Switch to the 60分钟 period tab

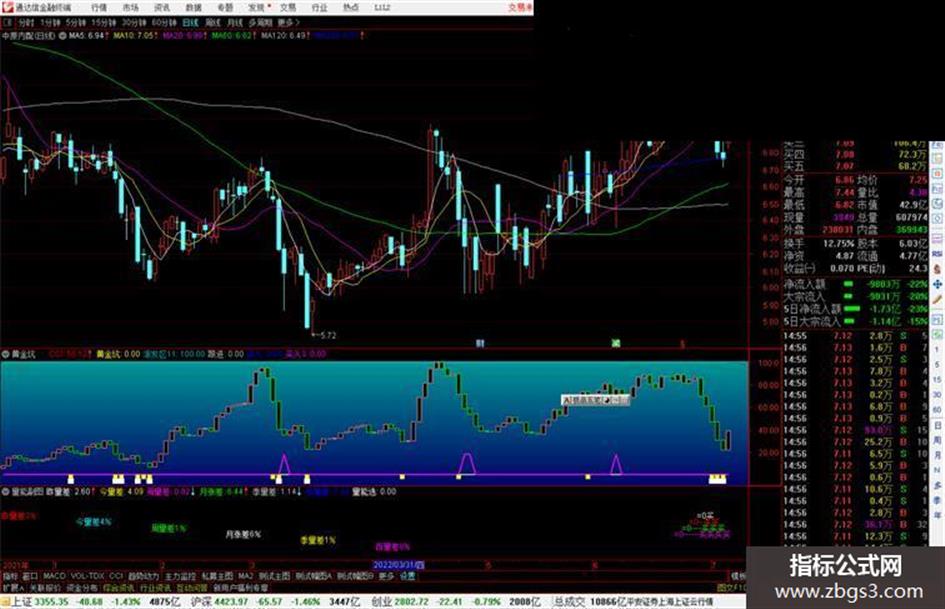(164, 22)
